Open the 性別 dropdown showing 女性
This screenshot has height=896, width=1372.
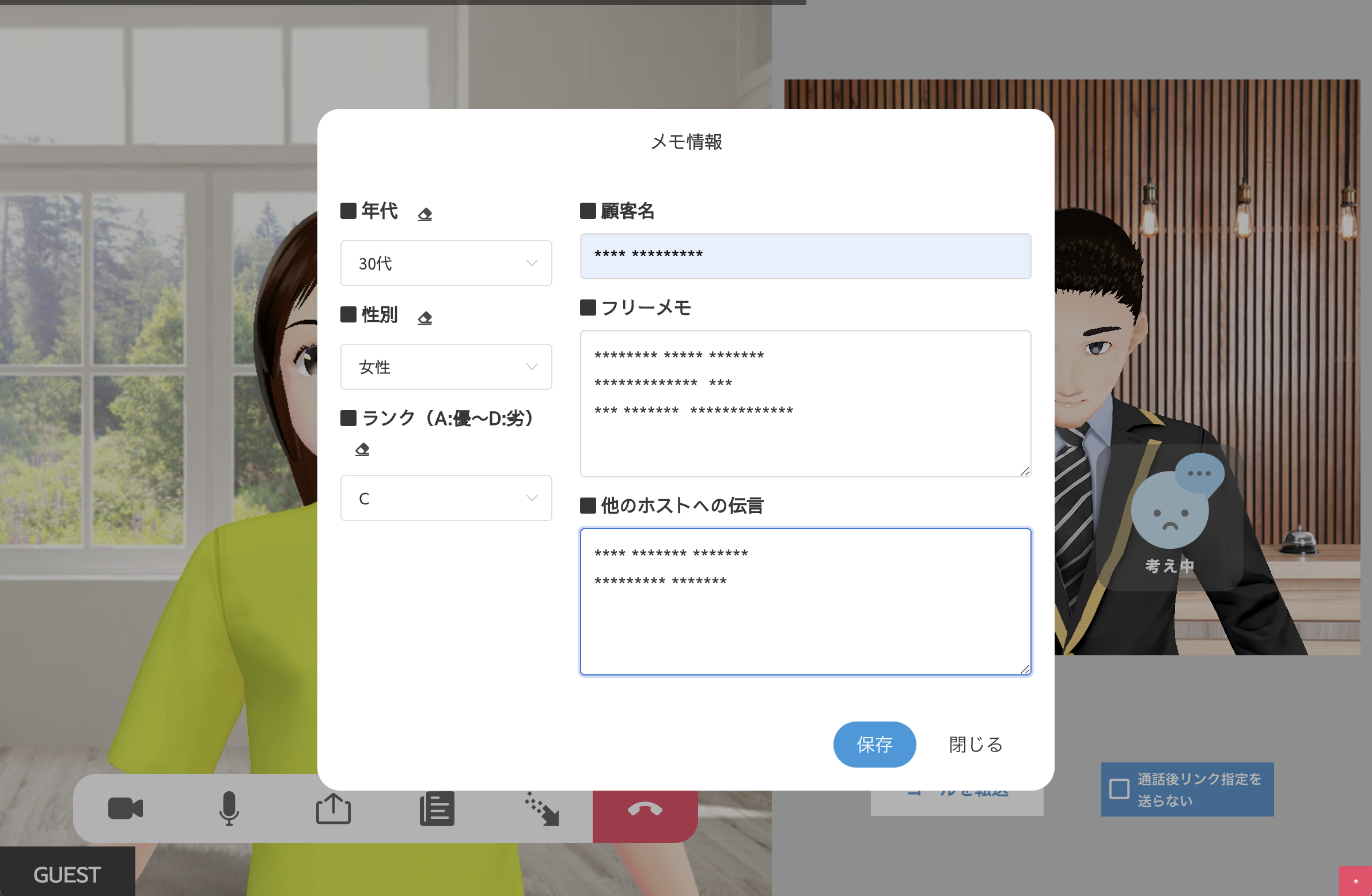tap(446, 367)
